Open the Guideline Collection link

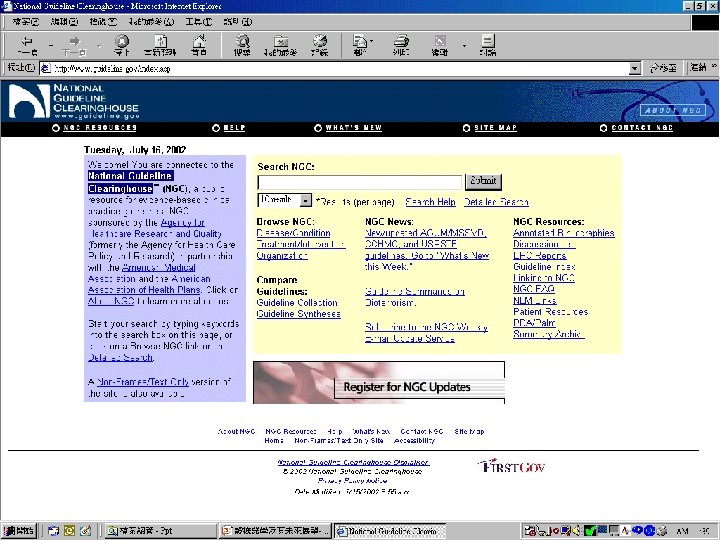[x=297, y=303]
